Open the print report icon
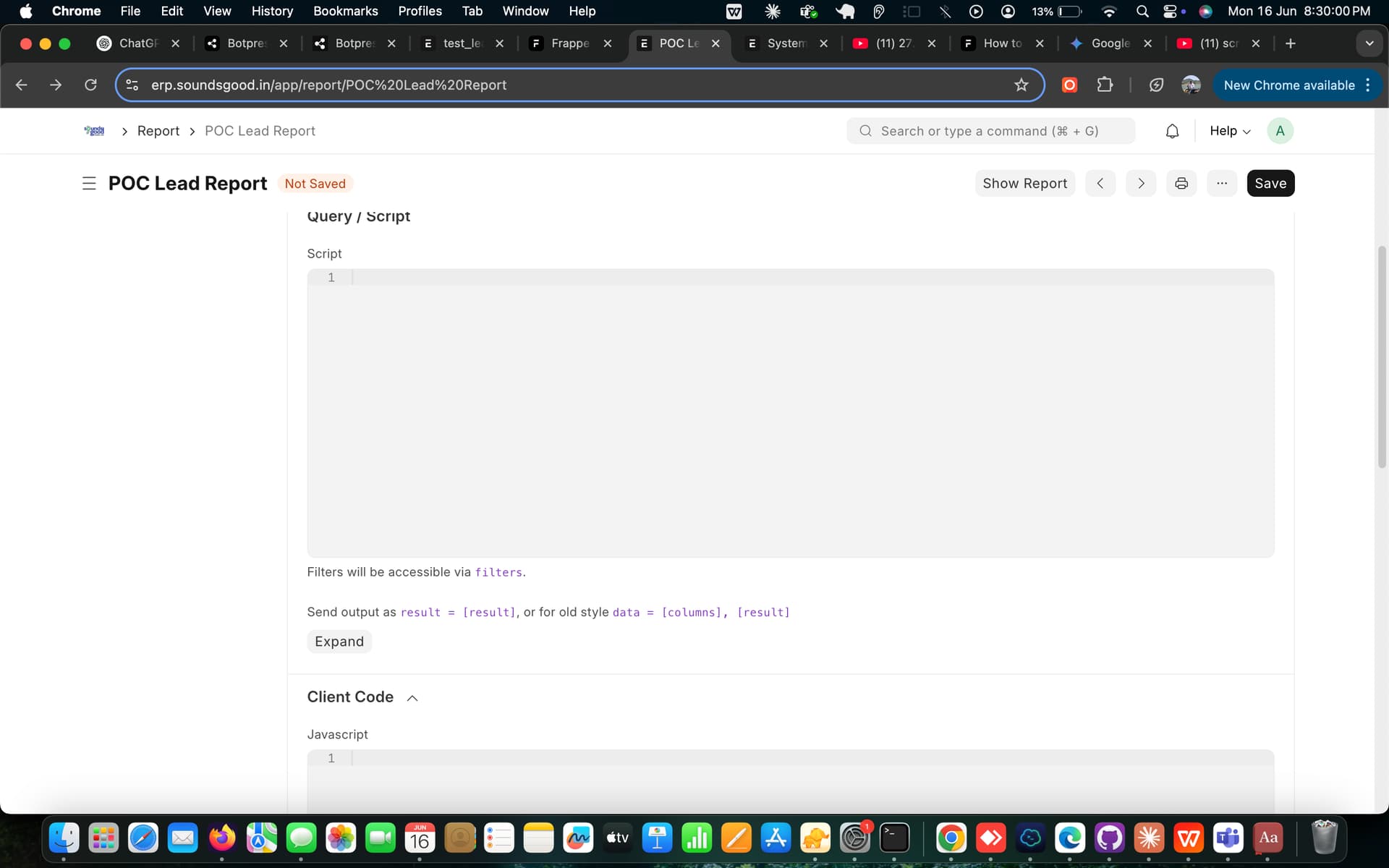 pos(1181,184)
